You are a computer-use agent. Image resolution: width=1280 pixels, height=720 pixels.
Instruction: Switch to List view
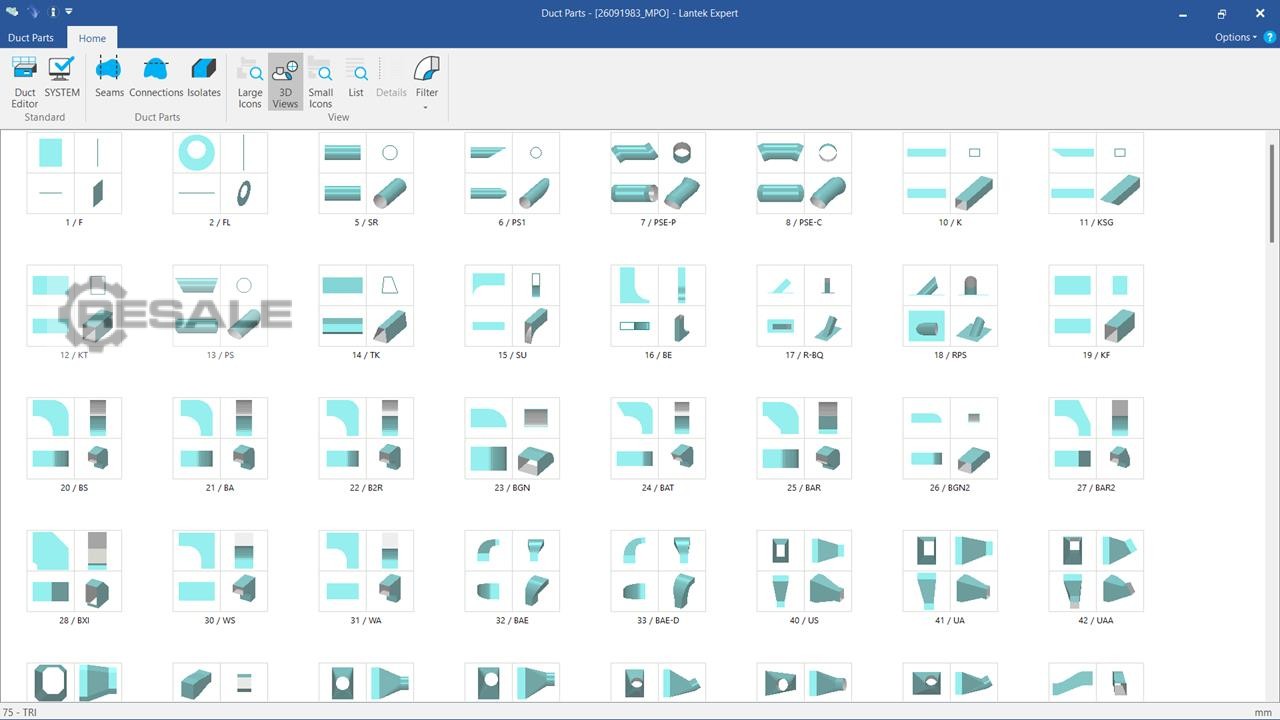[x=356, y=78]
